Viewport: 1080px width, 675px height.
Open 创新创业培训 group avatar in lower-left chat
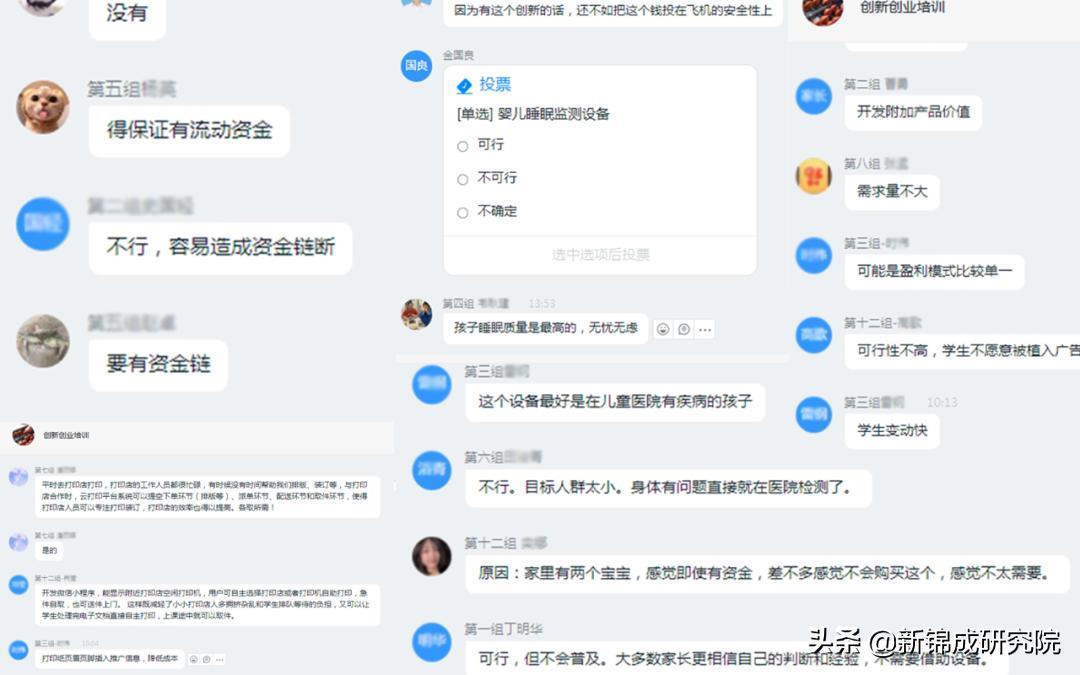coord(23,435)
